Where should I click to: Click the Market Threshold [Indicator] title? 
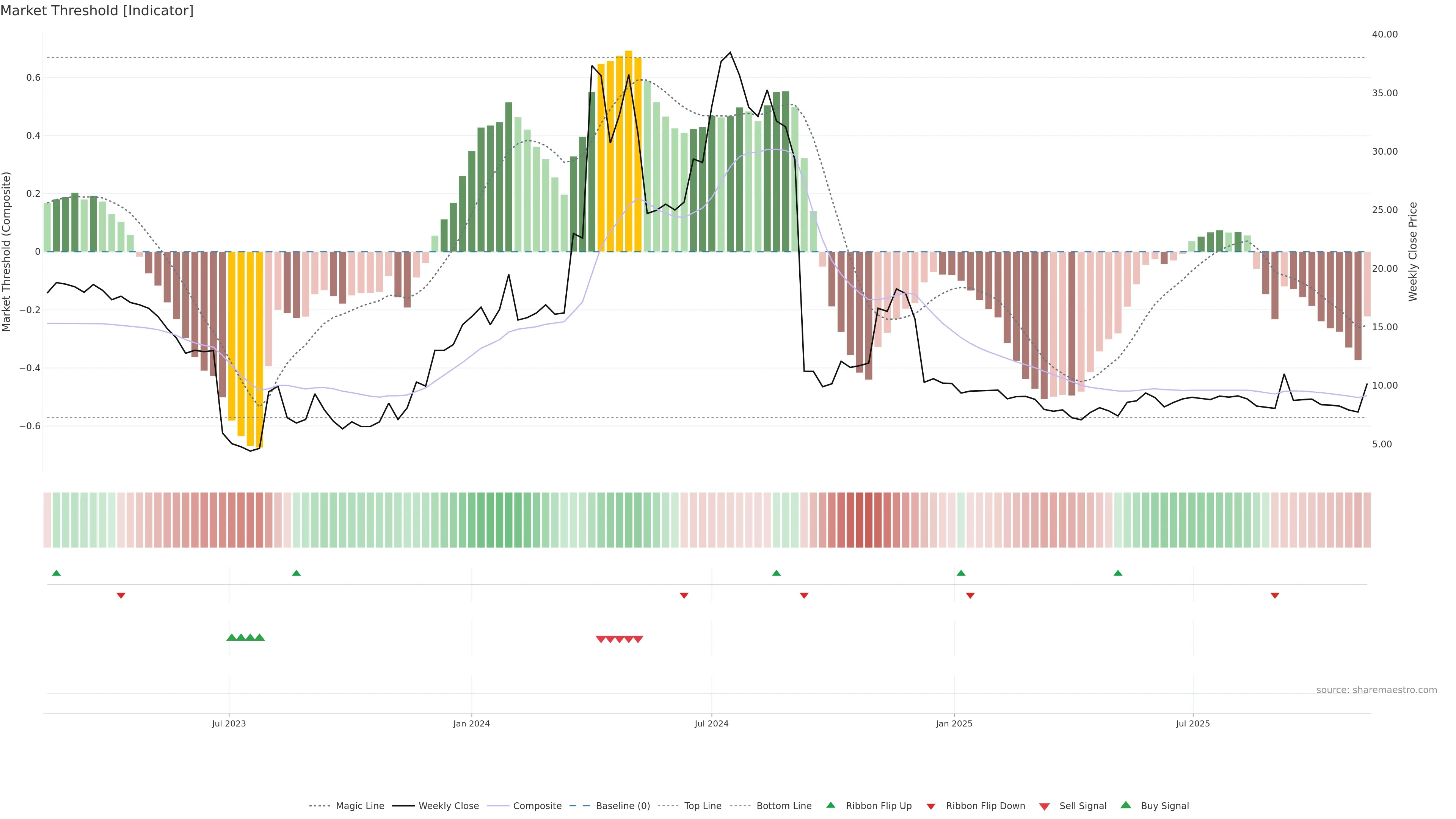coord(97,11)
